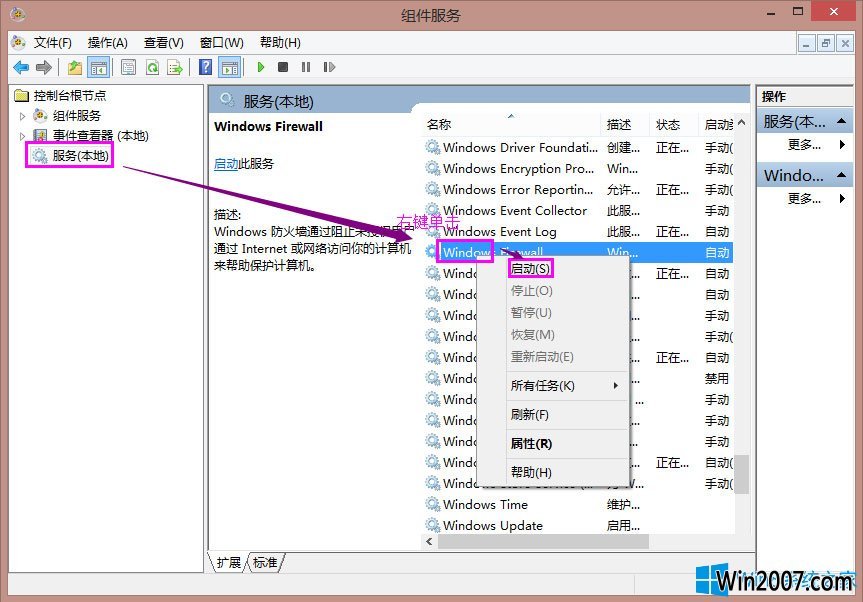Viewport: 863px width, 602px height.
Task: Open the 窗口(W) menu
Action: (x=222, y=43)
